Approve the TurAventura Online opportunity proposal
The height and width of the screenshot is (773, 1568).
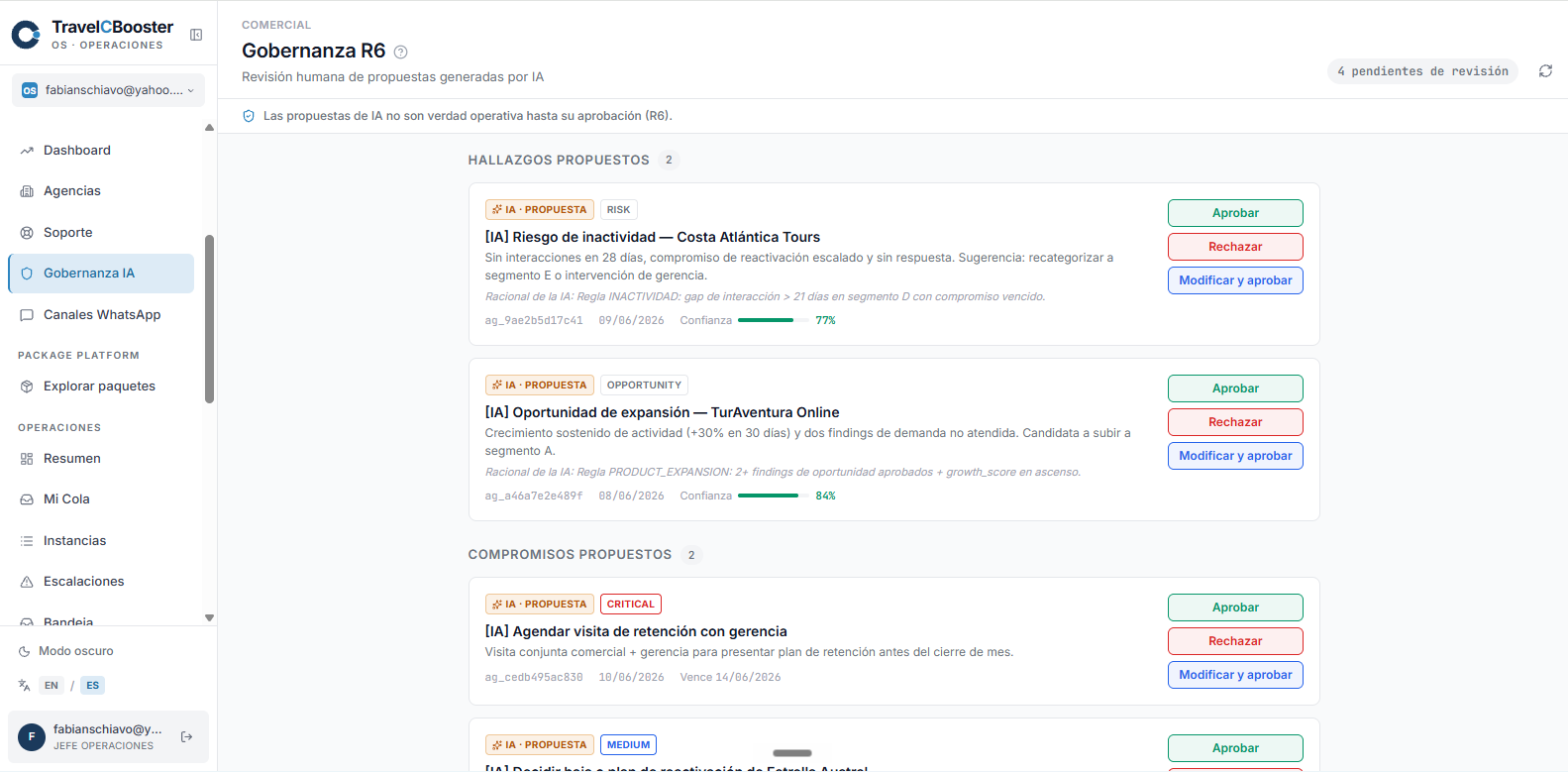(x=1235, y=388)
